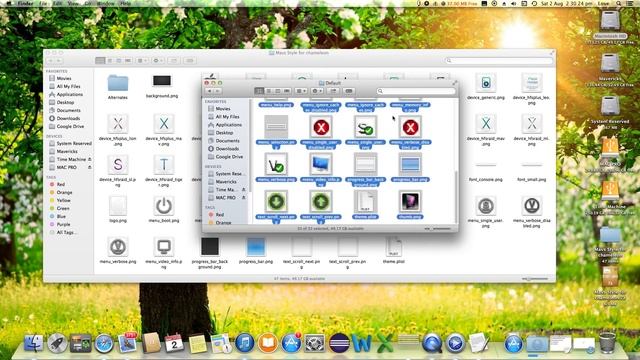Screen dimensions: 640x360
Task: Open the File menu
Action: tap(44, 3)
